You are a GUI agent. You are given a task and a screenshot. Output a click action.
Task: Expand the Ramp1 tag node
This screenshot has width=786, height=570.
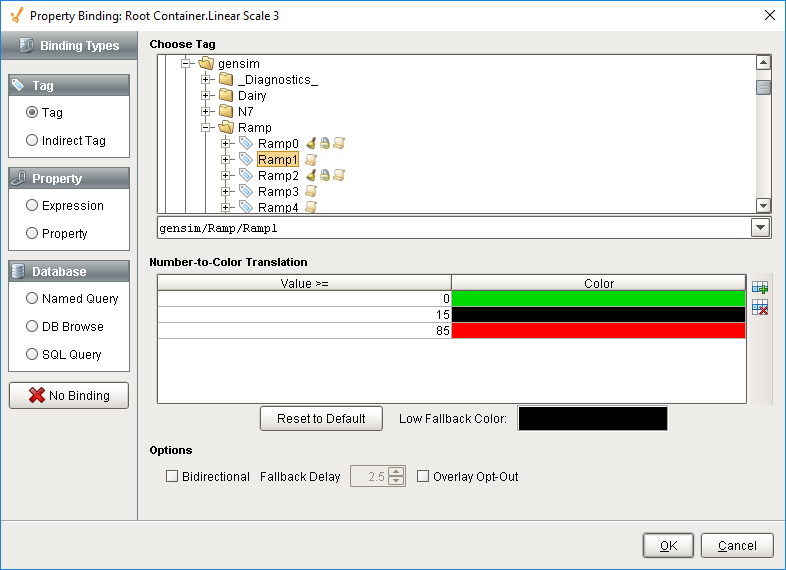226,159
